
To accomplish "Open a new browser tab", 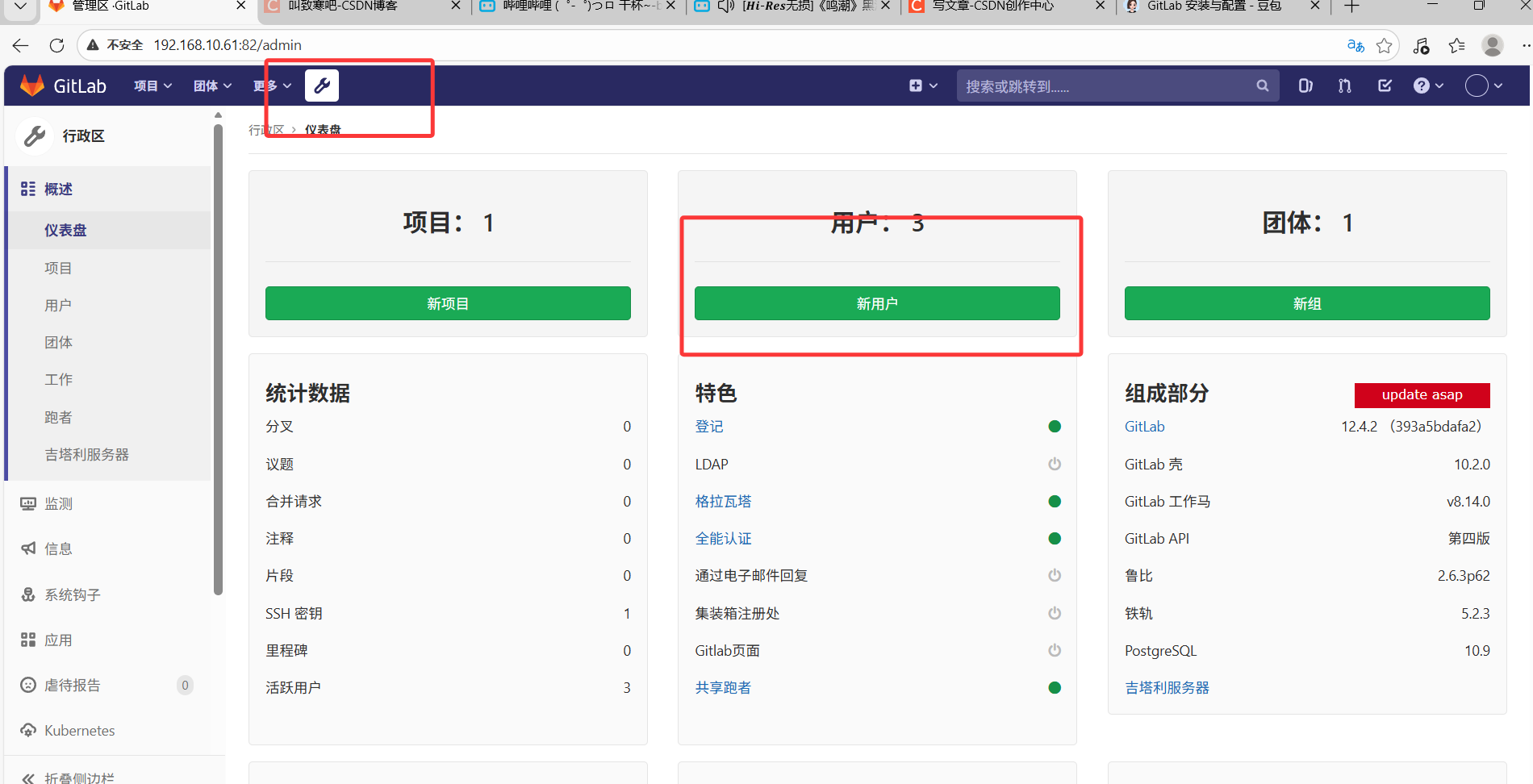I will (x=1351, y=6).
